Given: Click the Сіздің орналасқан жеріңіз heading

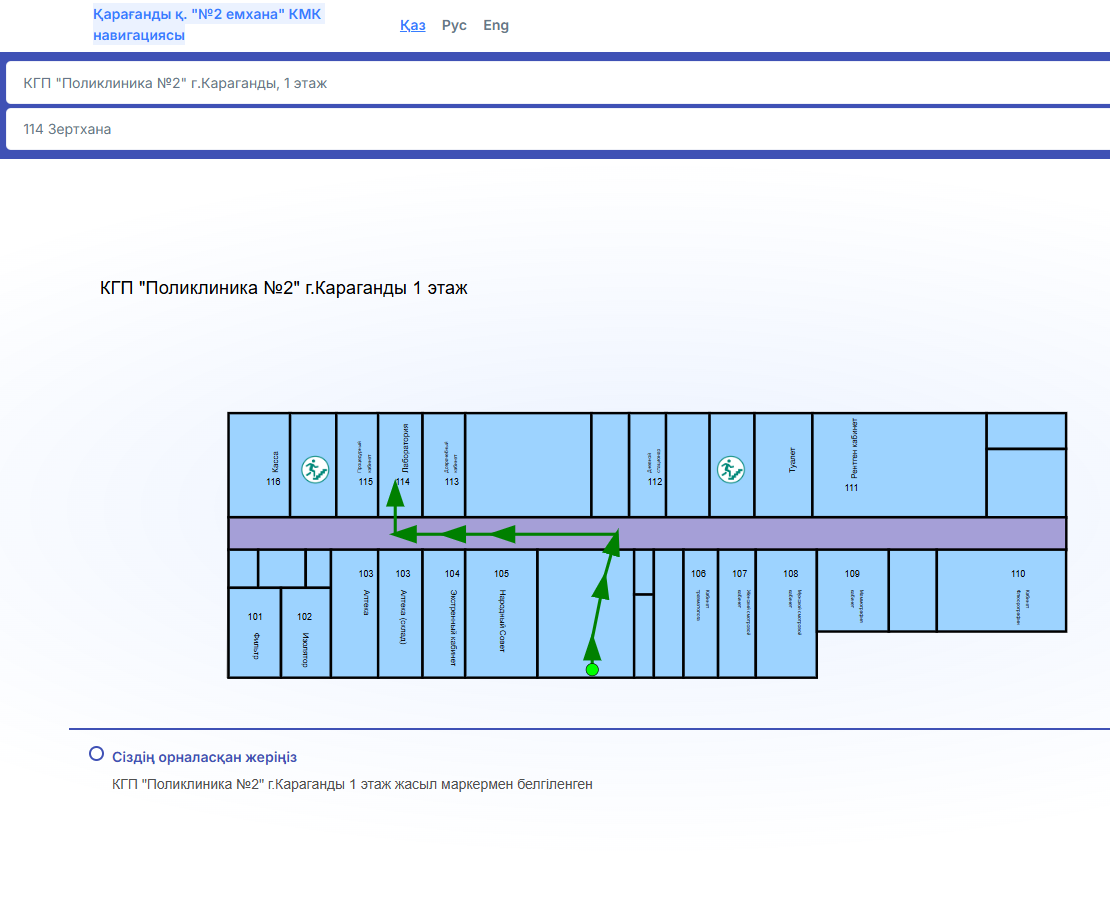Looking at the screenshot, I should click(205, 757).
